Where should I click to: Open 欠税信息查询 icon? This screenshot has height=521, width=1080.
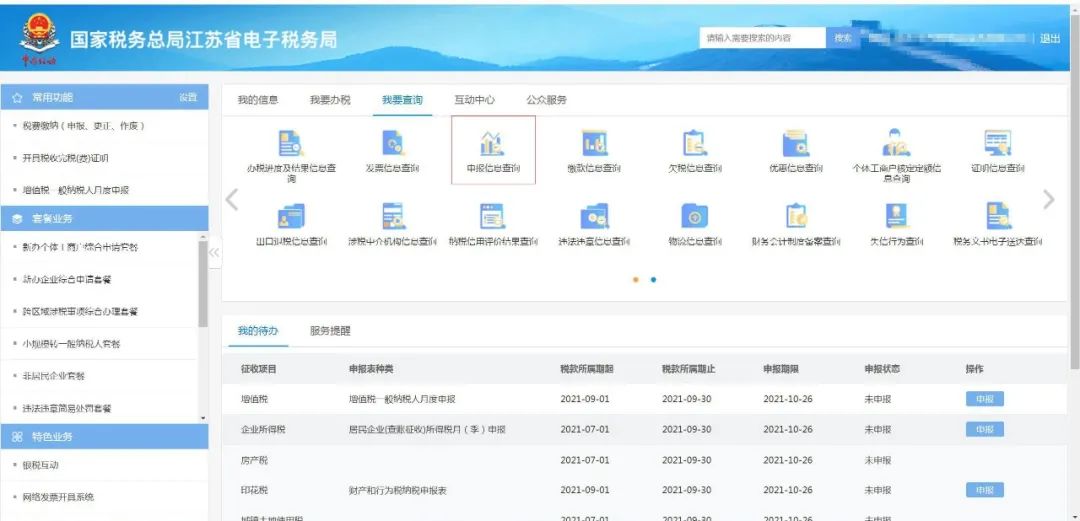695,143
